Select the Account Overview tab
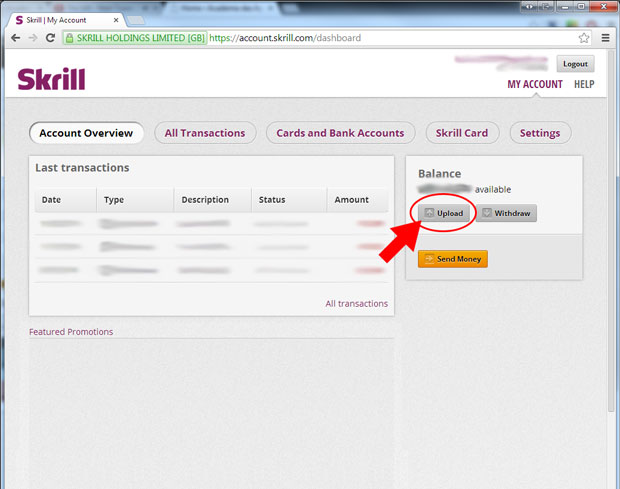The image size is (620, 489). (86, 133)
